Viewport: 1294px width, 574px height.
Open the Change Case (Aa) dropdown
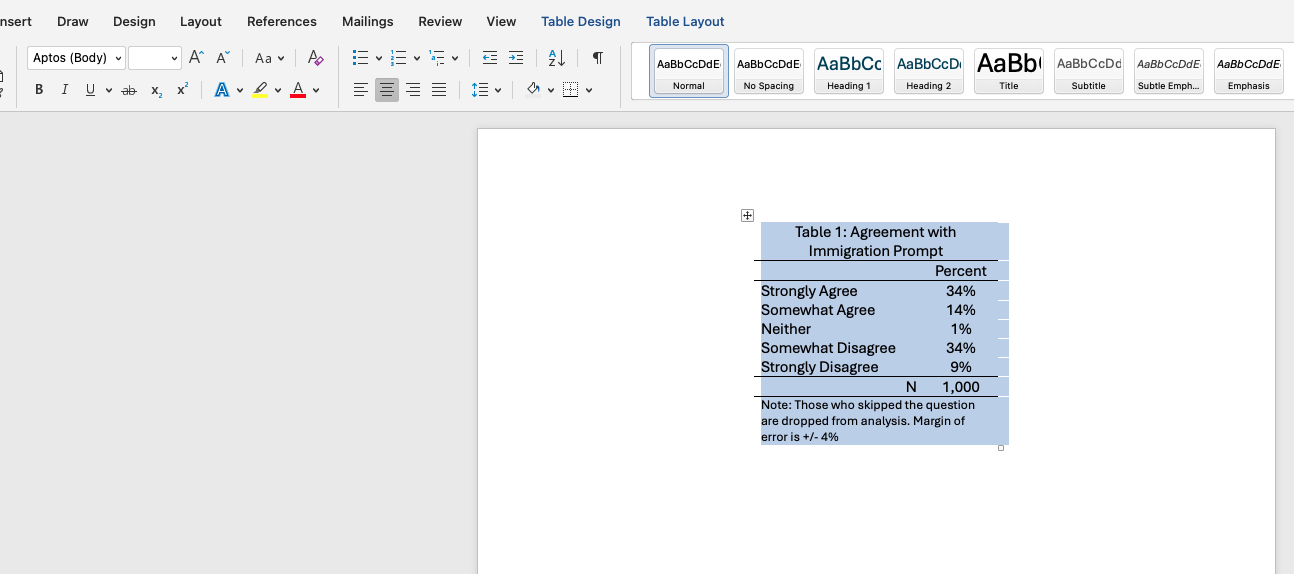click(269, 58)
